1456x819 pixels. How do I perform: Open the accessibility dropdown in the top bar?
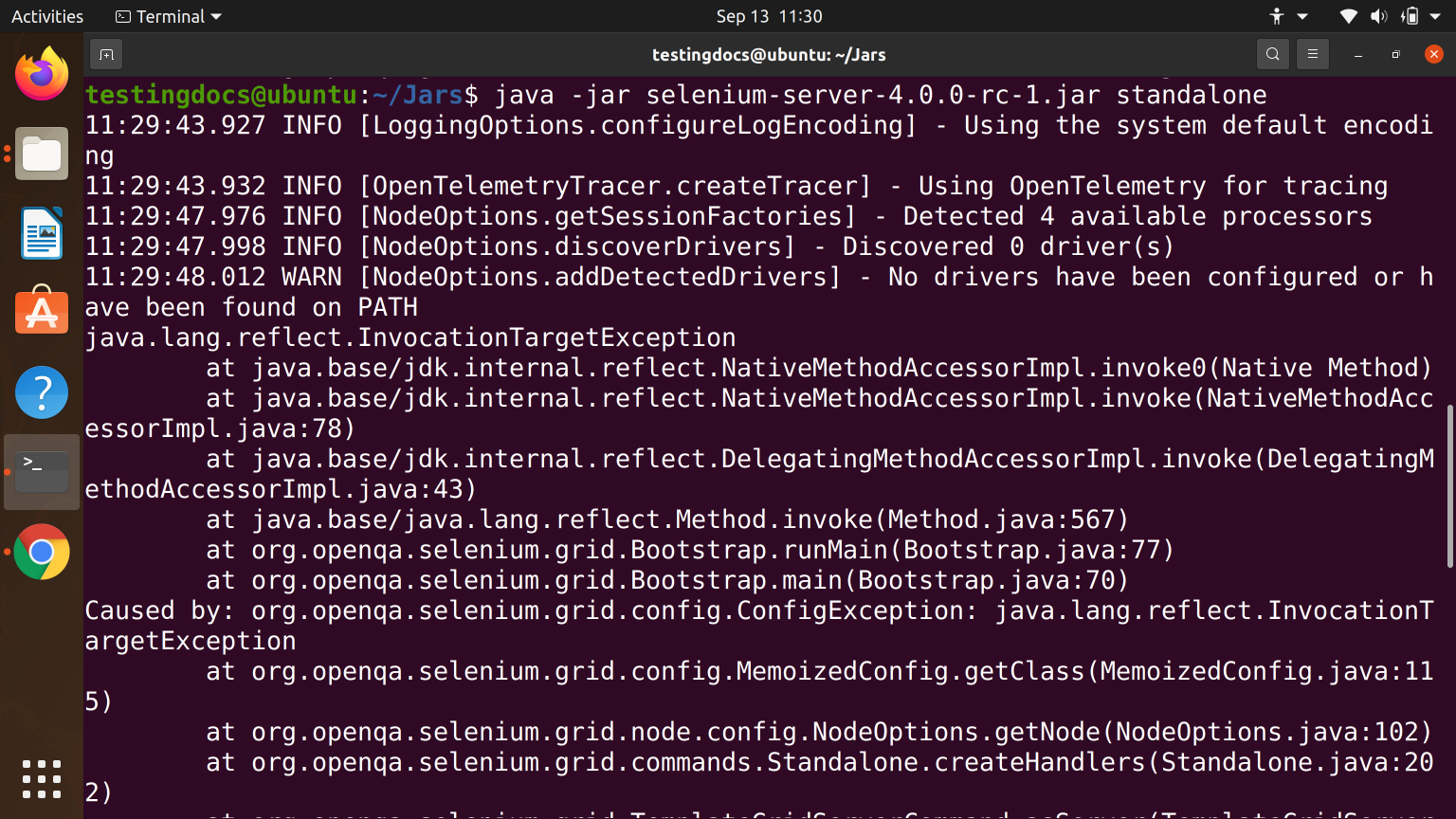point(1275,16)
